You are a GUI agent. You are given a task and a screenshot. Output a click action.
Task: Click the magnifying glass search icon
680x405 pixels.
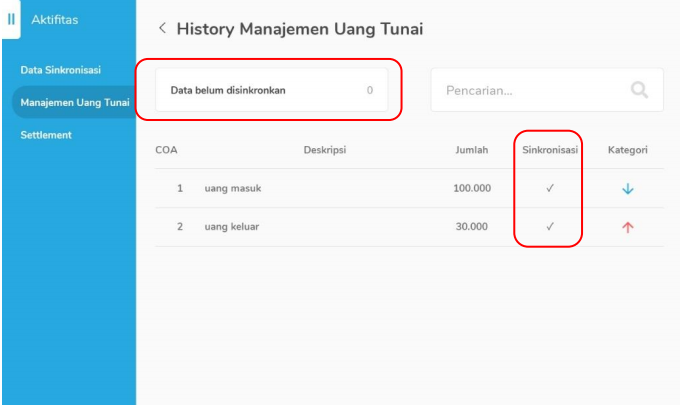pos(640,90)
